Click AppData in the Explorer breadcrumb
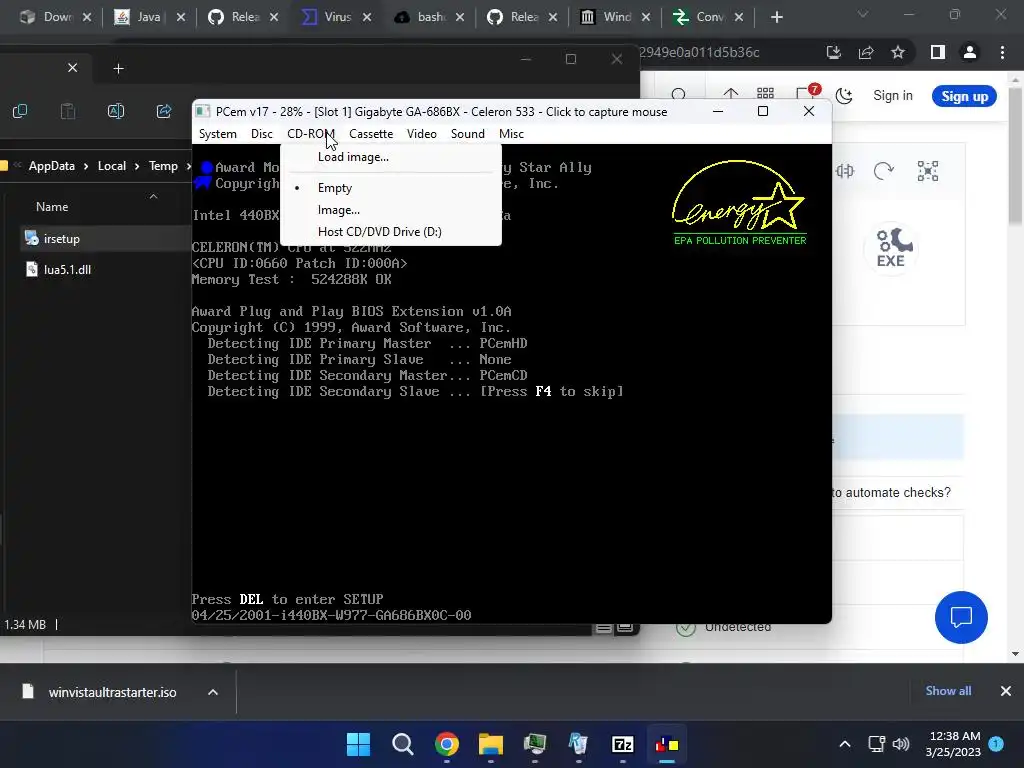The image size is (1024, 768). (52, 166)
